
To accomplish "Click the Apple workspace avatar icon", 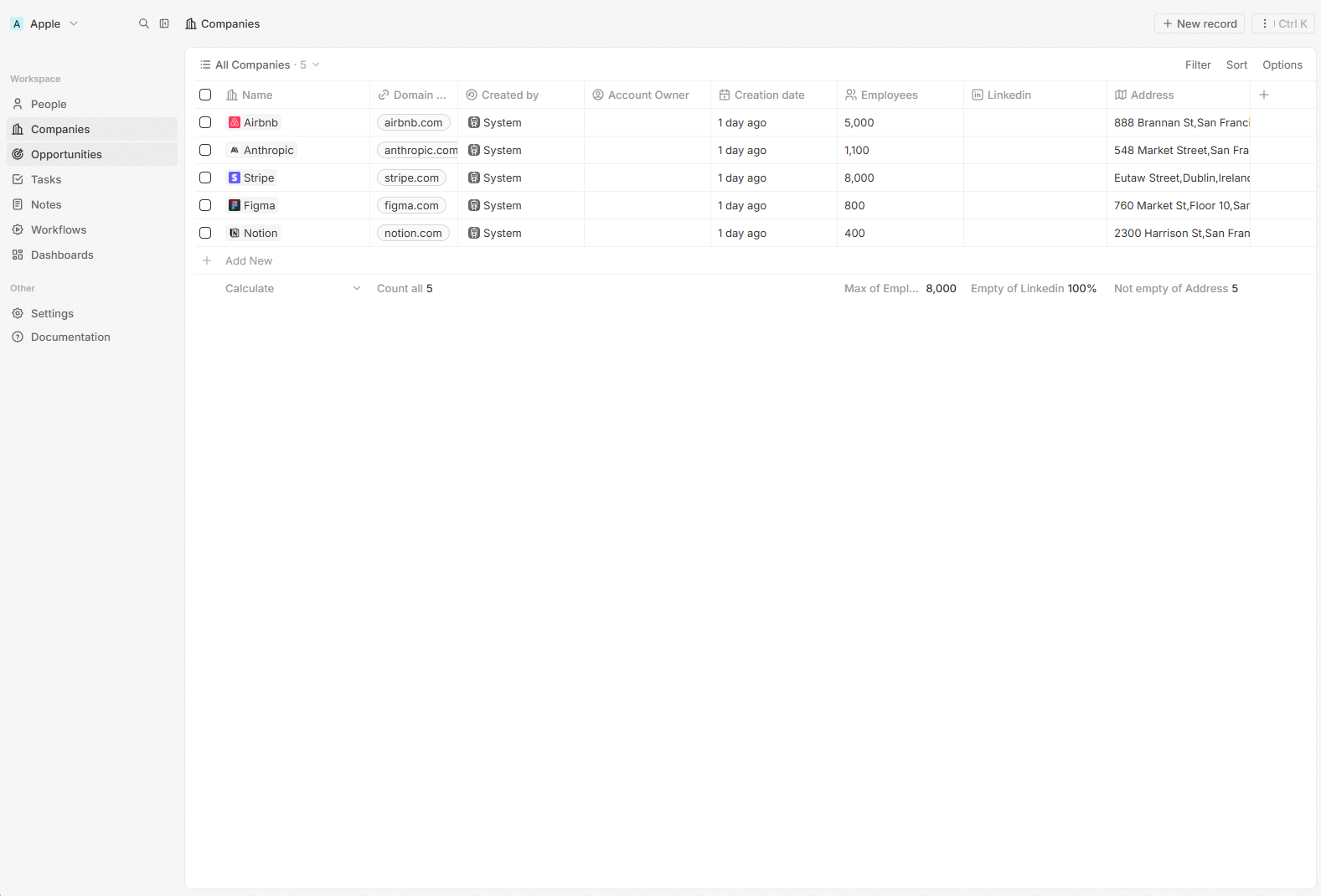I will pos(17,23).
